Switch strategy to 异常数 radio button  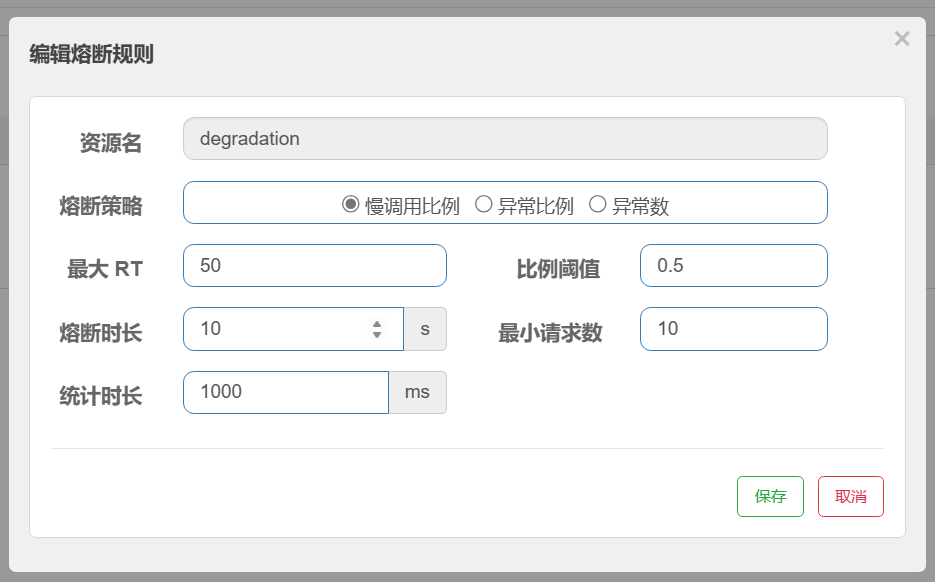(598, 204)
